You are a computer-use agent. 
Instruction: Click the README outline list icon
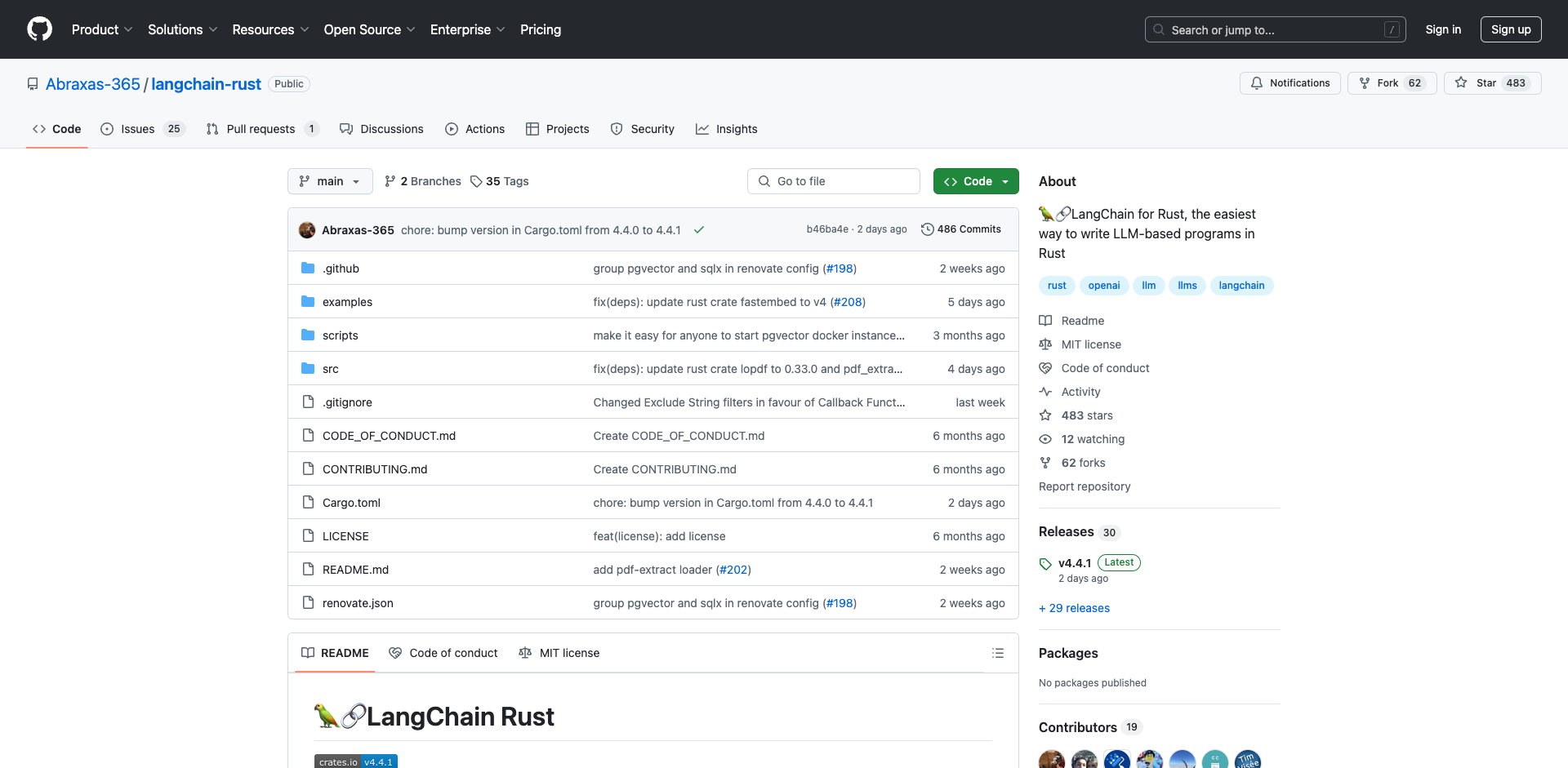point(997,653)
